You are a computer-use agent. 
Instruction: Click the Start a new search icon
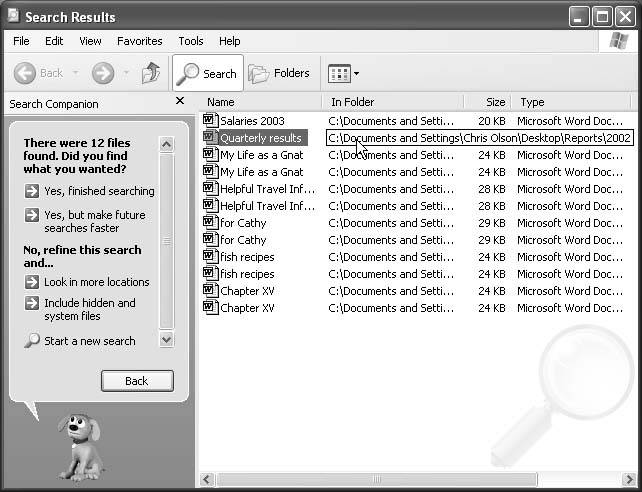pyautogui.click(x=32, y=341)
